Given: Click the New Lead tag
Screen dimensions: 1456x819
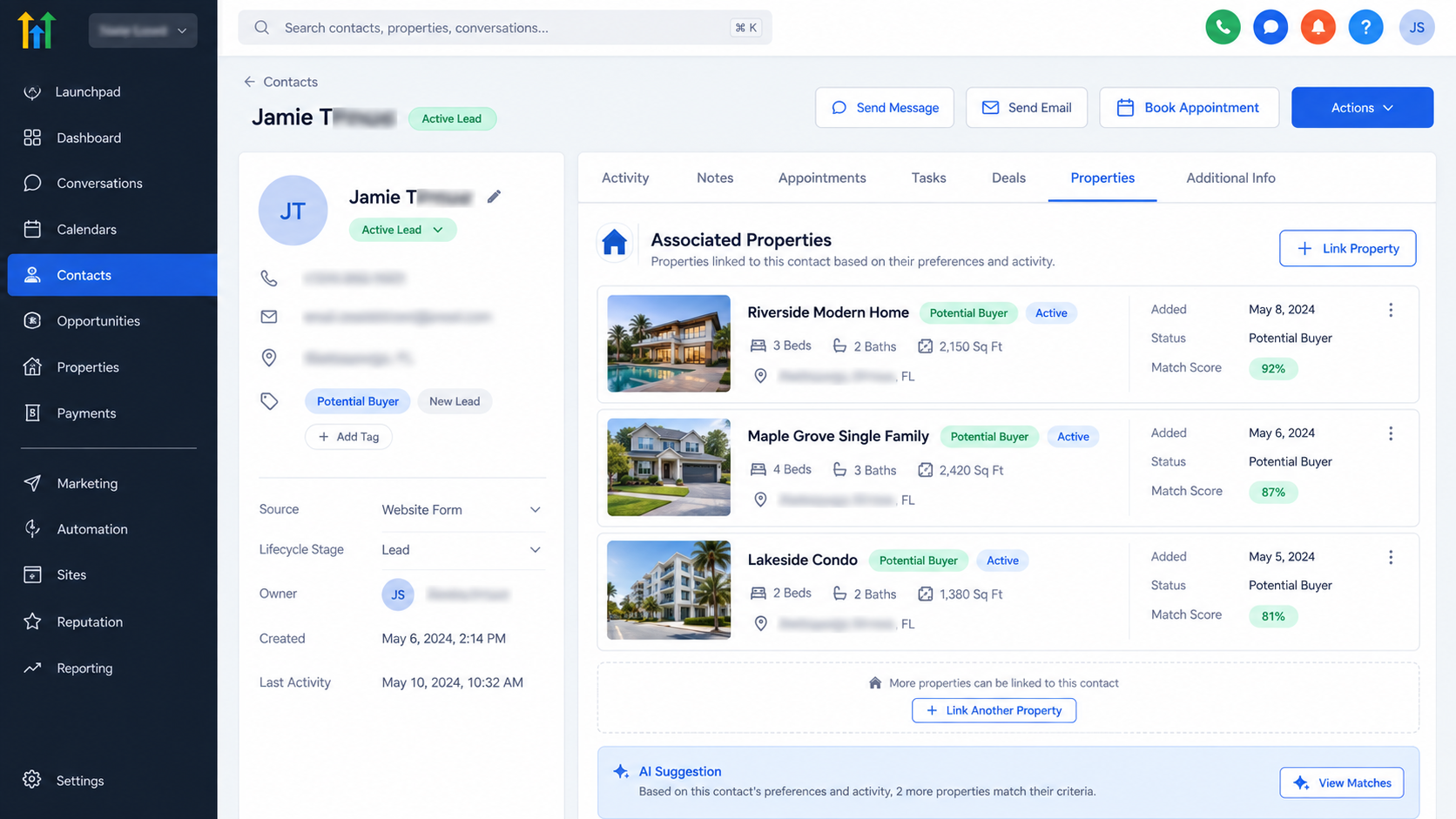Looking at the screenshot, I should tap(455, 401).
